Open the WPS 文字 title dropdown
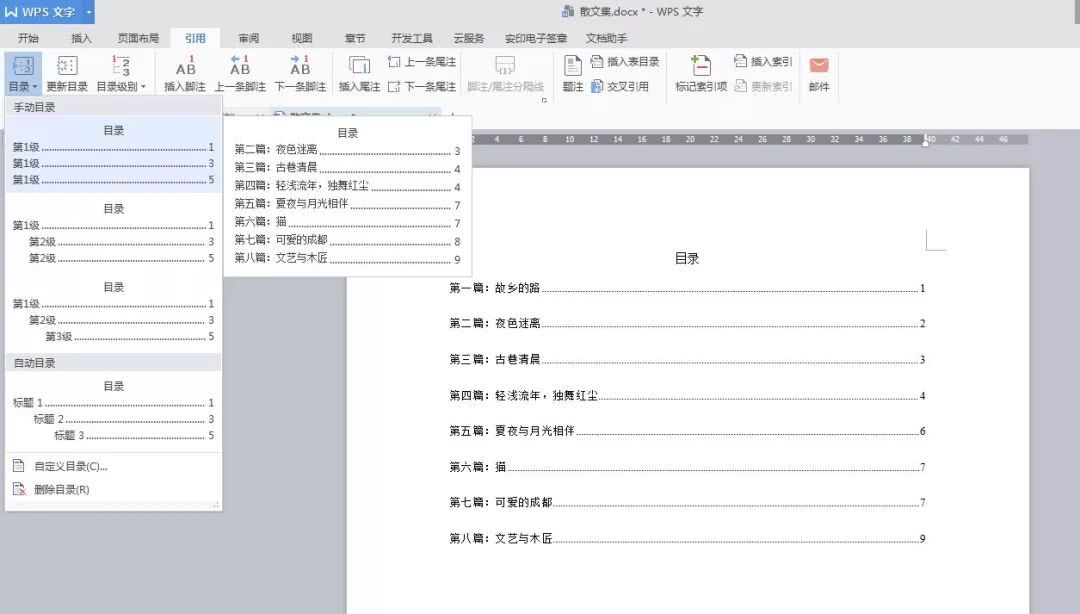The image size is (1080, 614). [45, 12]
